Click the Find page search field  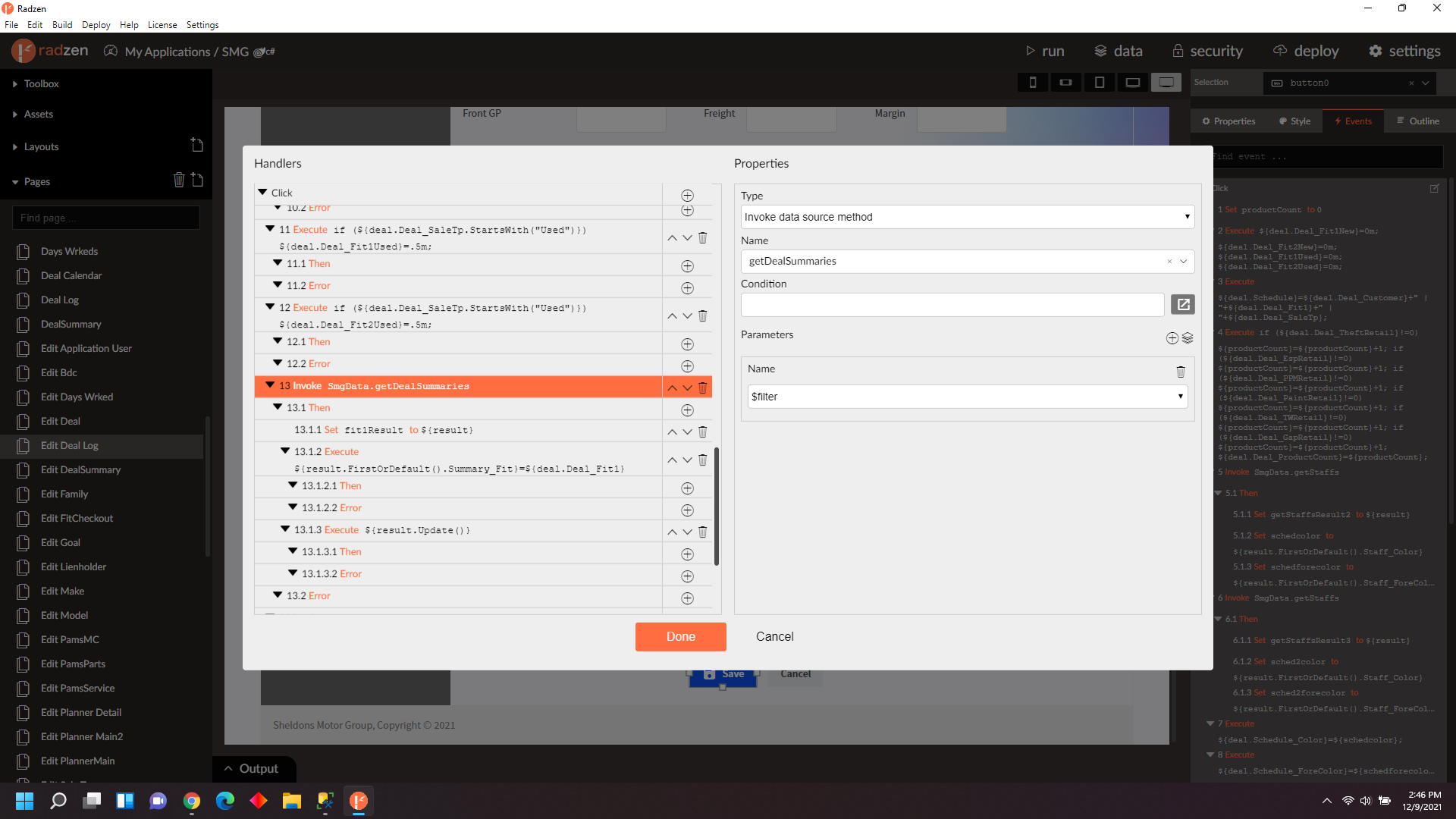pyautogui.click(x=105, y=218)
